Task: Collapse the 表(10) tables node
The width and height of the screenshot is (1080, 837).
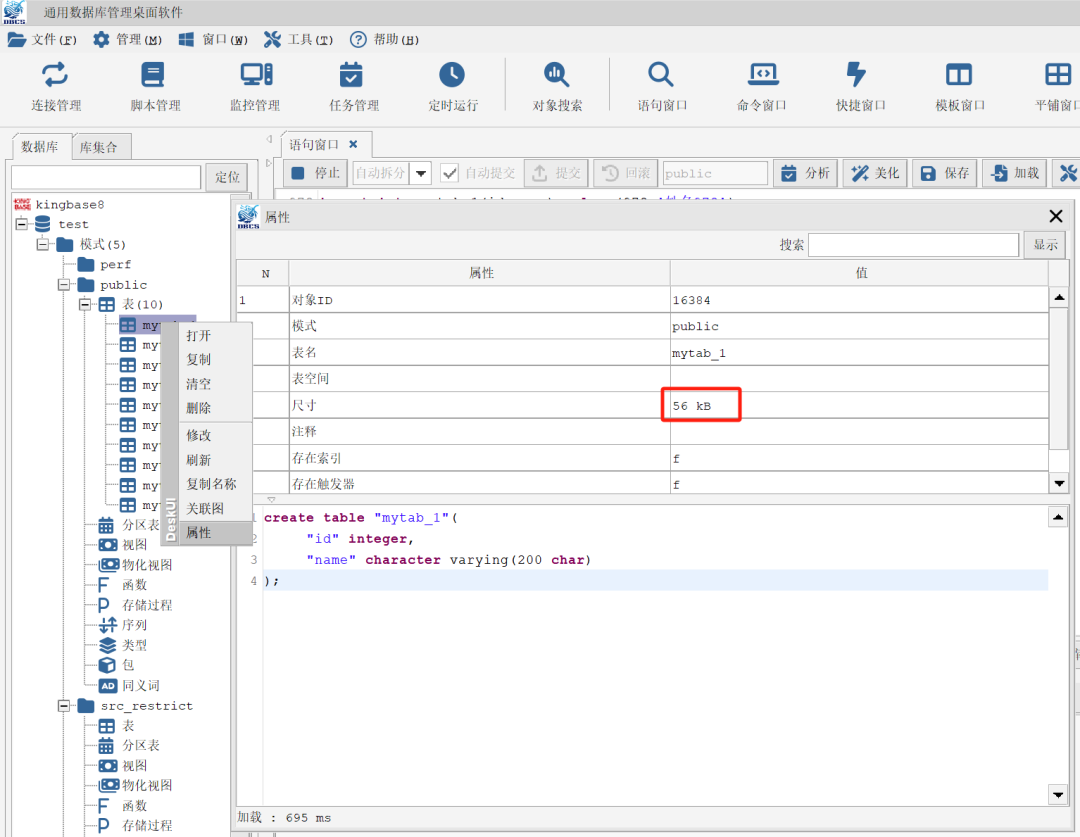Action: [x=85, y=305]
